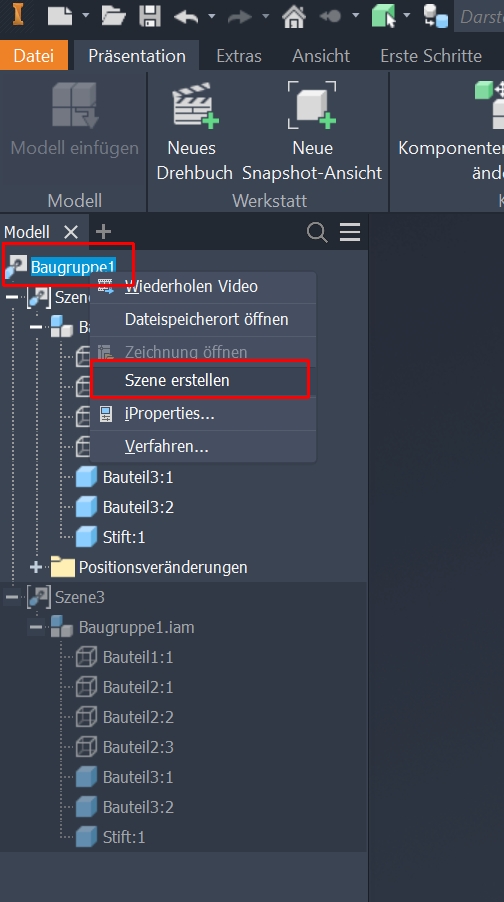Click the Open folder icon
The width and height of the screenshot is (504, 902).
tap(114, 16)
